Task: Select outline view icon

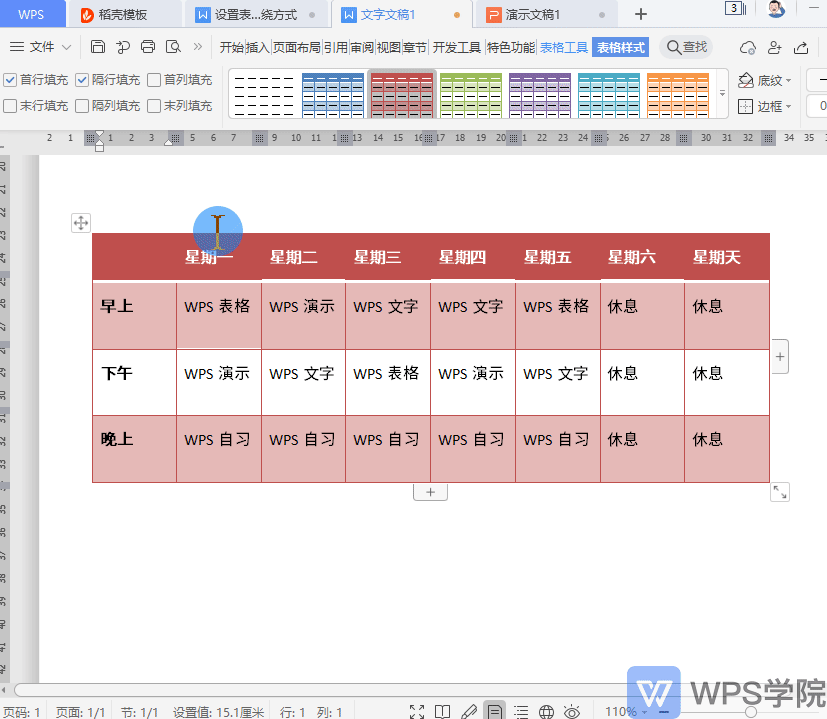Action: tap(521, 712)
